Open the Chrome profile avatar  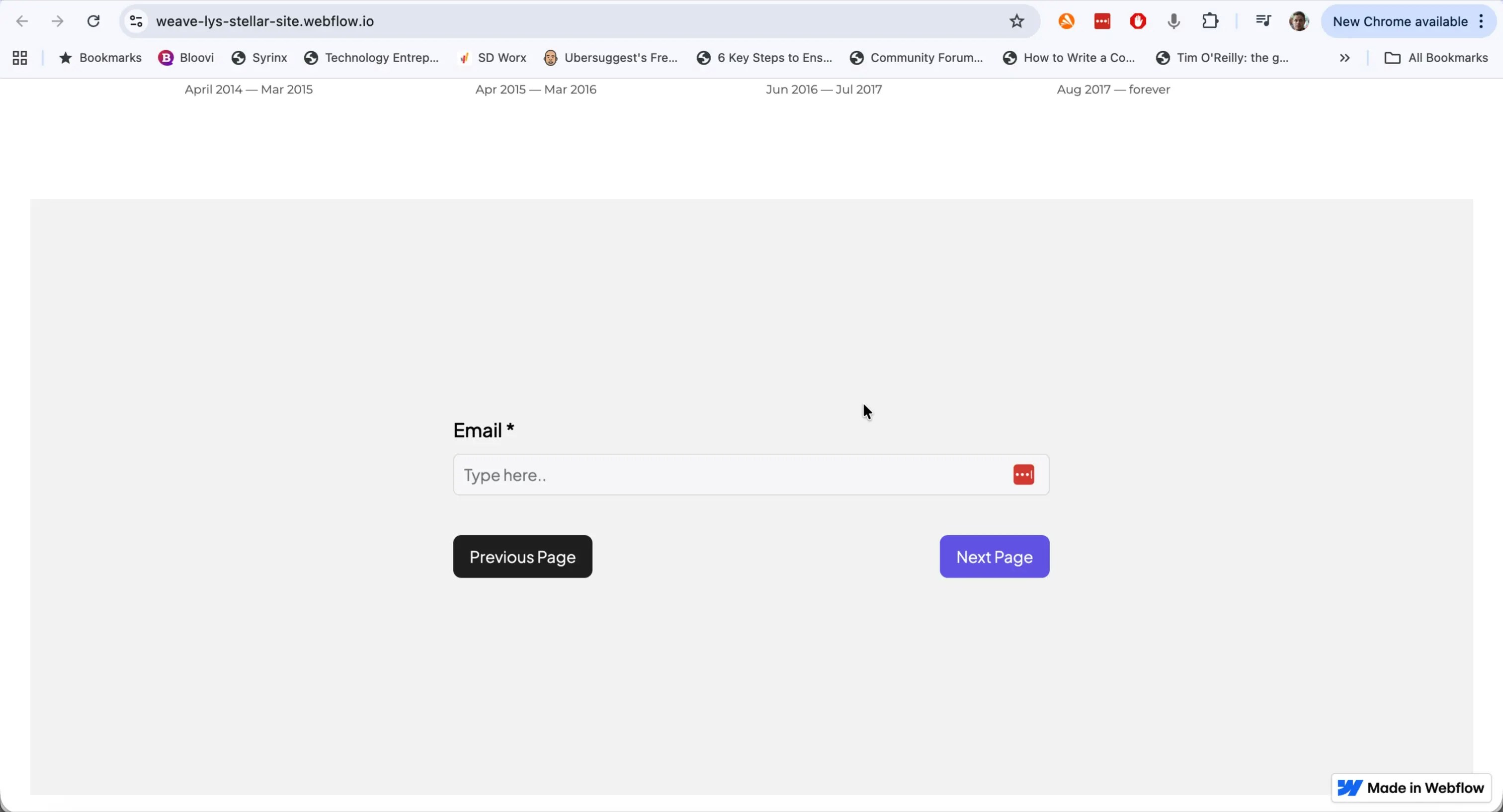(1299, 21)
